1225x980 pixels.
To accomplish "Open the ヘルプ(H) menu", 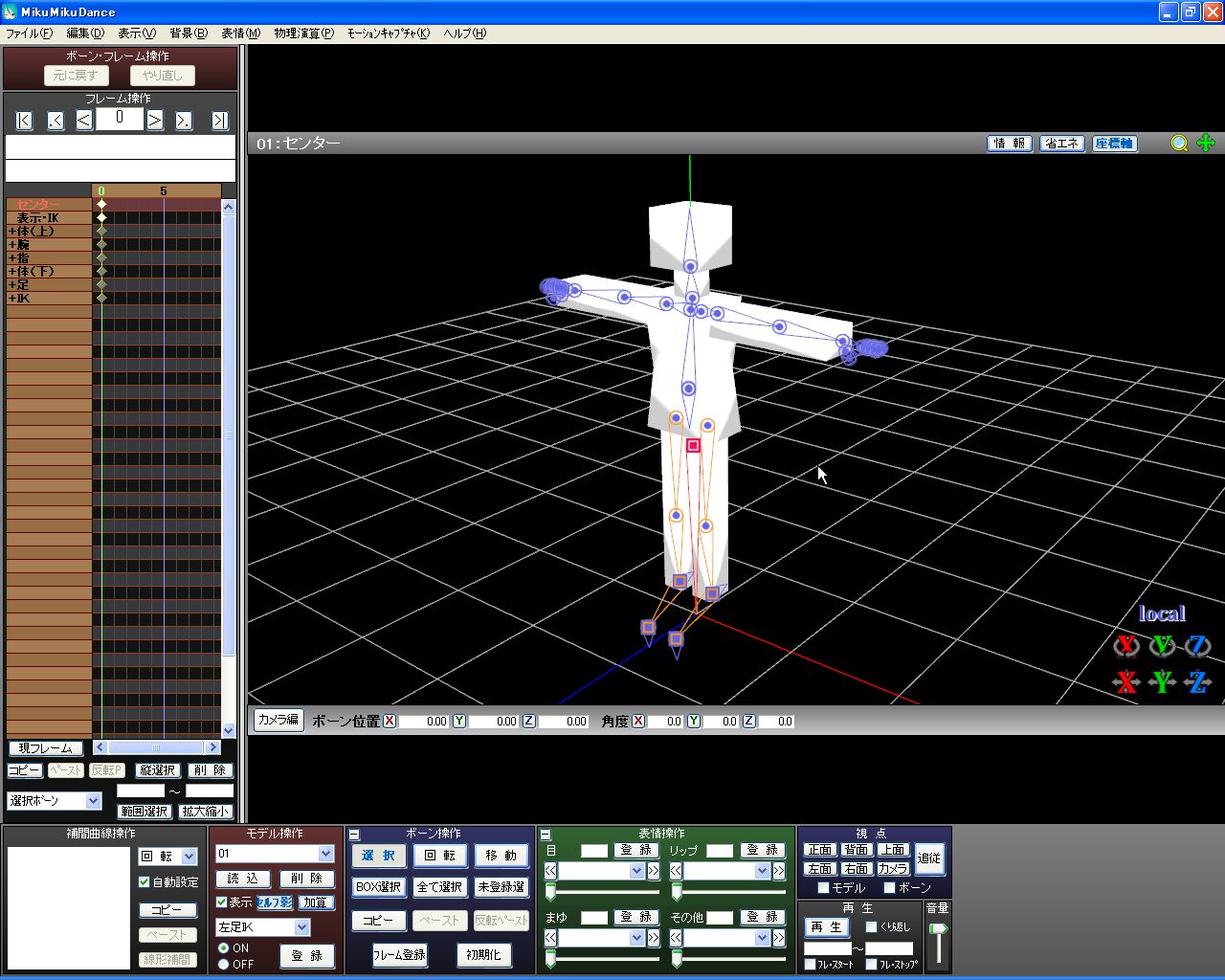I will [465, 33].
